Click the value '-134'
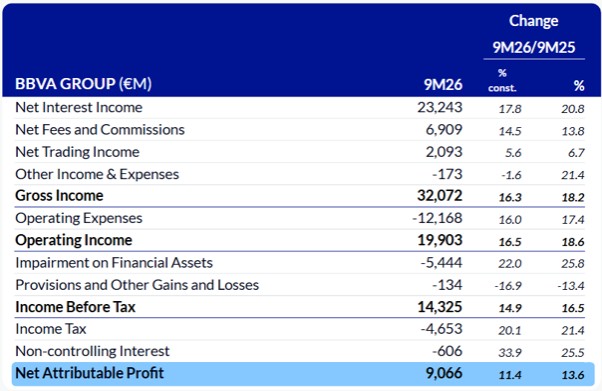The image size is (602, 391). point(447,285)
